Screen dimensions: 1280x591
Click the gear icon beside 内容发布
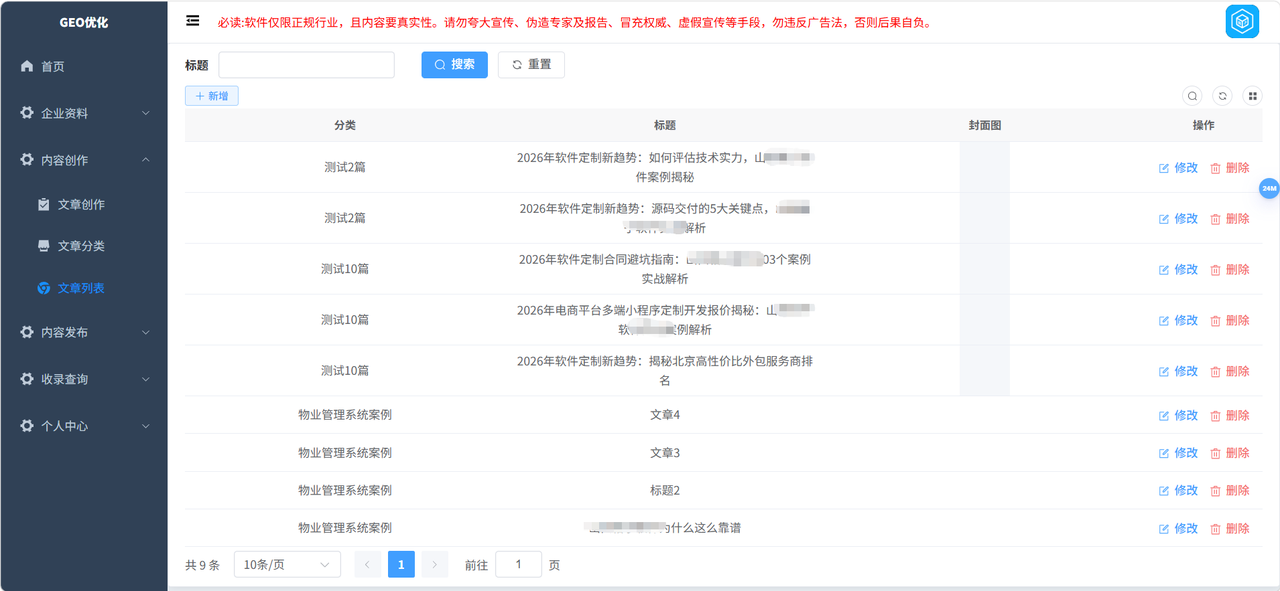click(27, 332)
